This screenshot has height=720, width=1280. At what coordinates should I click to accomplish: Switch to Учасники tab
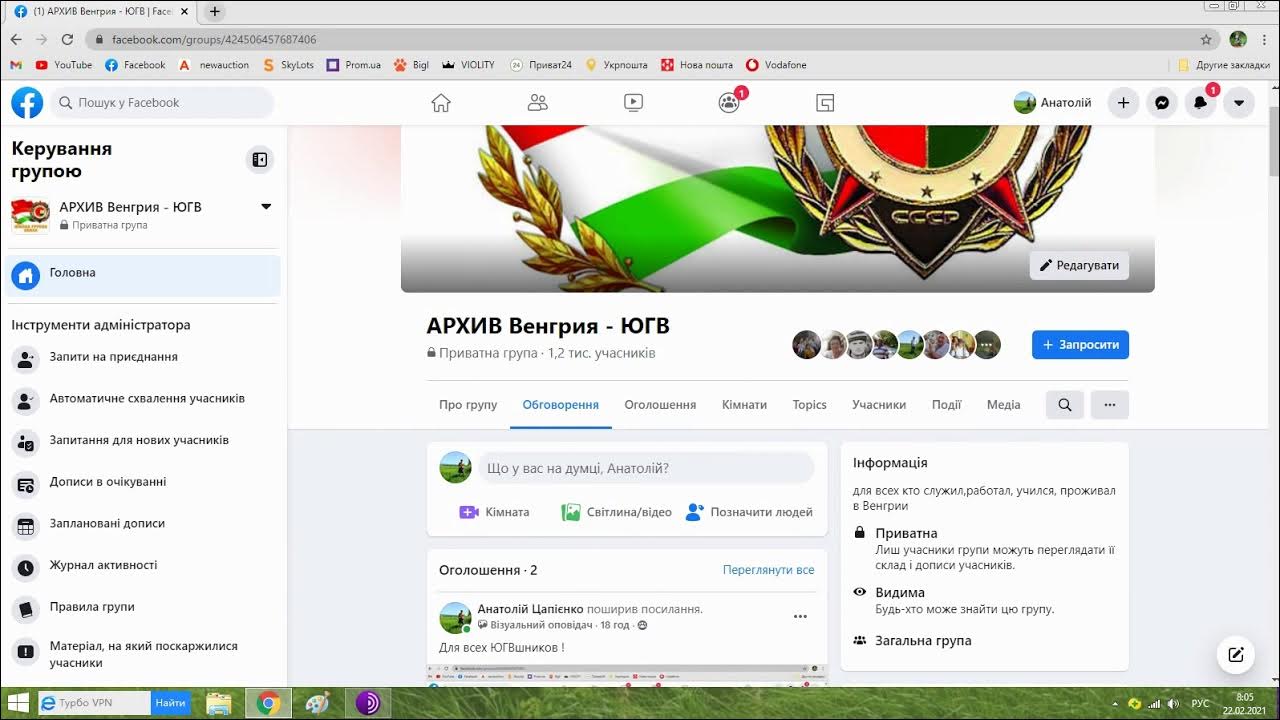point(879,405)
